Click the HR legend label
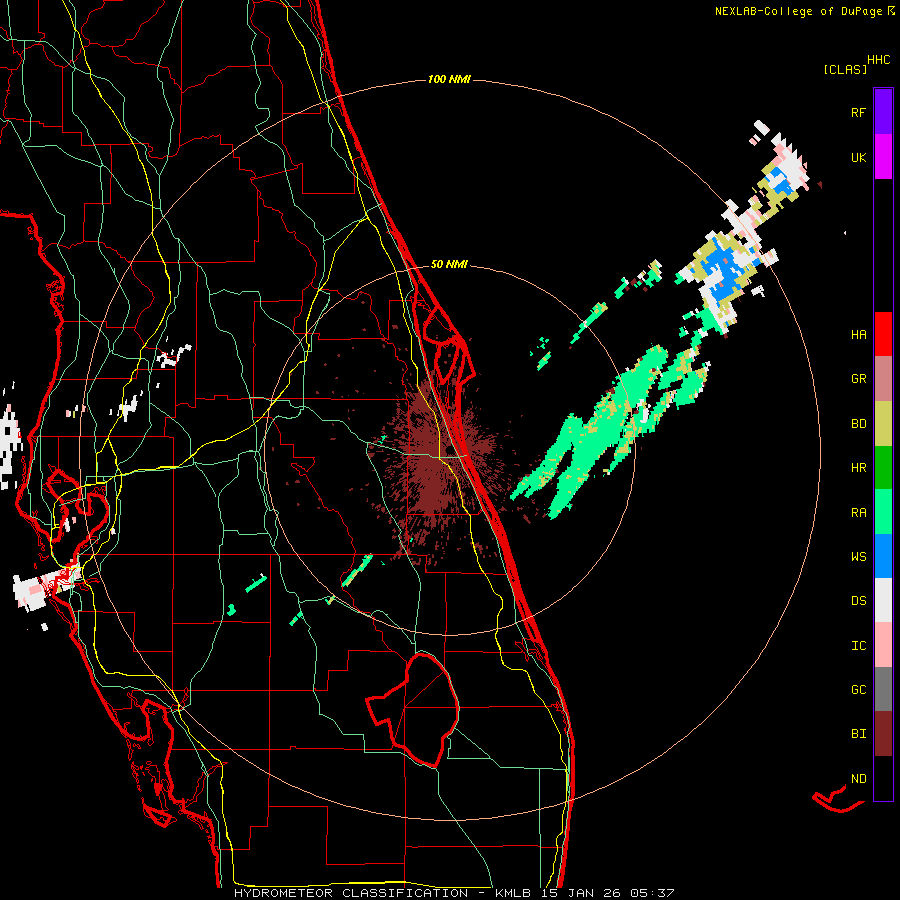 point(858,468)
